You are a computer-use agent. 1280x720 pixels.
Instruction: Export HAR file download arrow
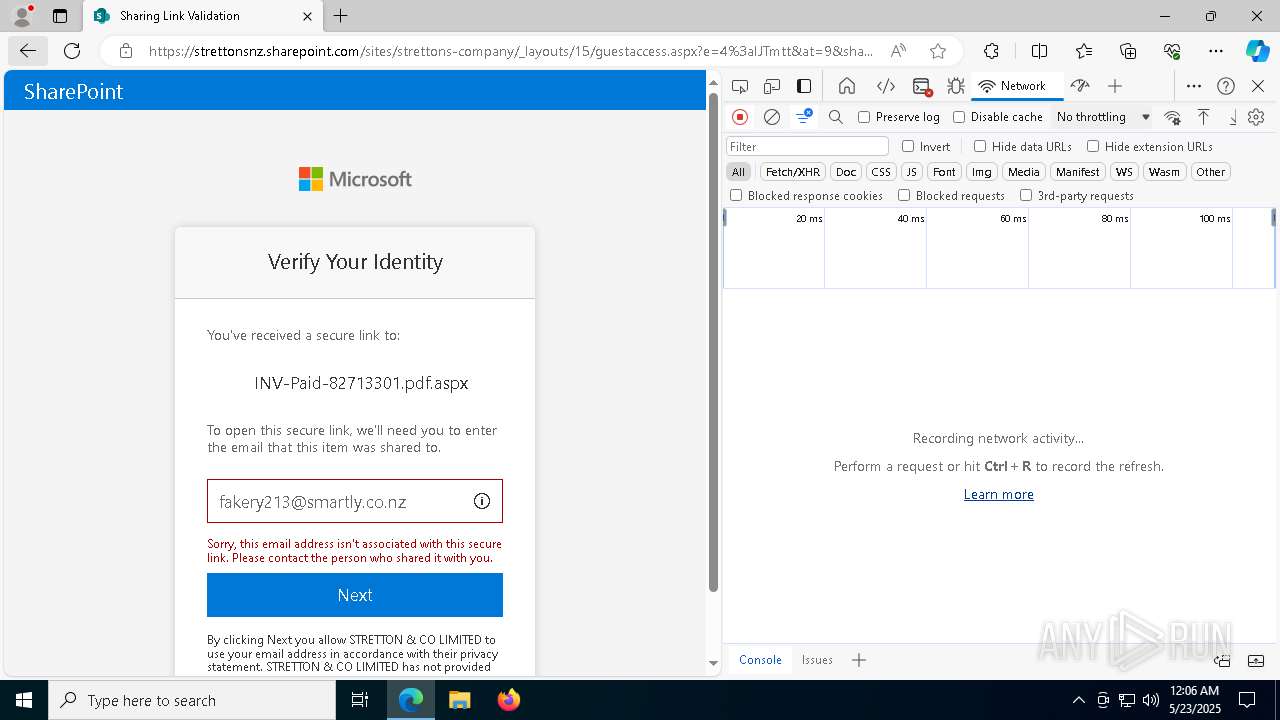tap(1233, 117)
